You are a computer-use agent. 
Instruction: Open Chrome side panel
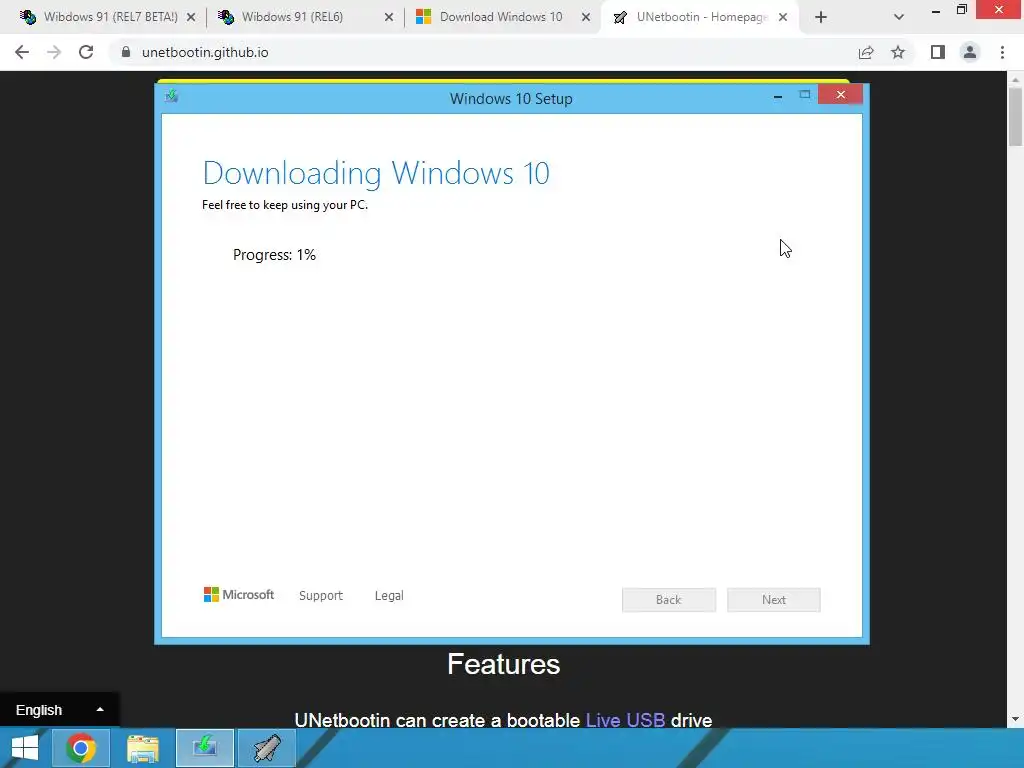938,52
